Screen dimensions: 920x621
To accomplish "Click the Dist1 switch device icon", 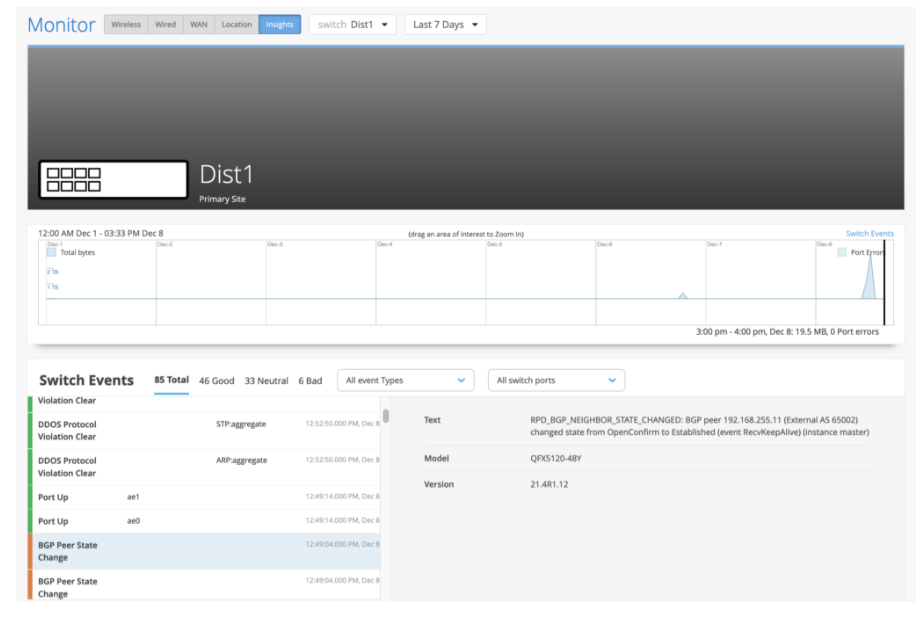I will [x=113, y=180].
